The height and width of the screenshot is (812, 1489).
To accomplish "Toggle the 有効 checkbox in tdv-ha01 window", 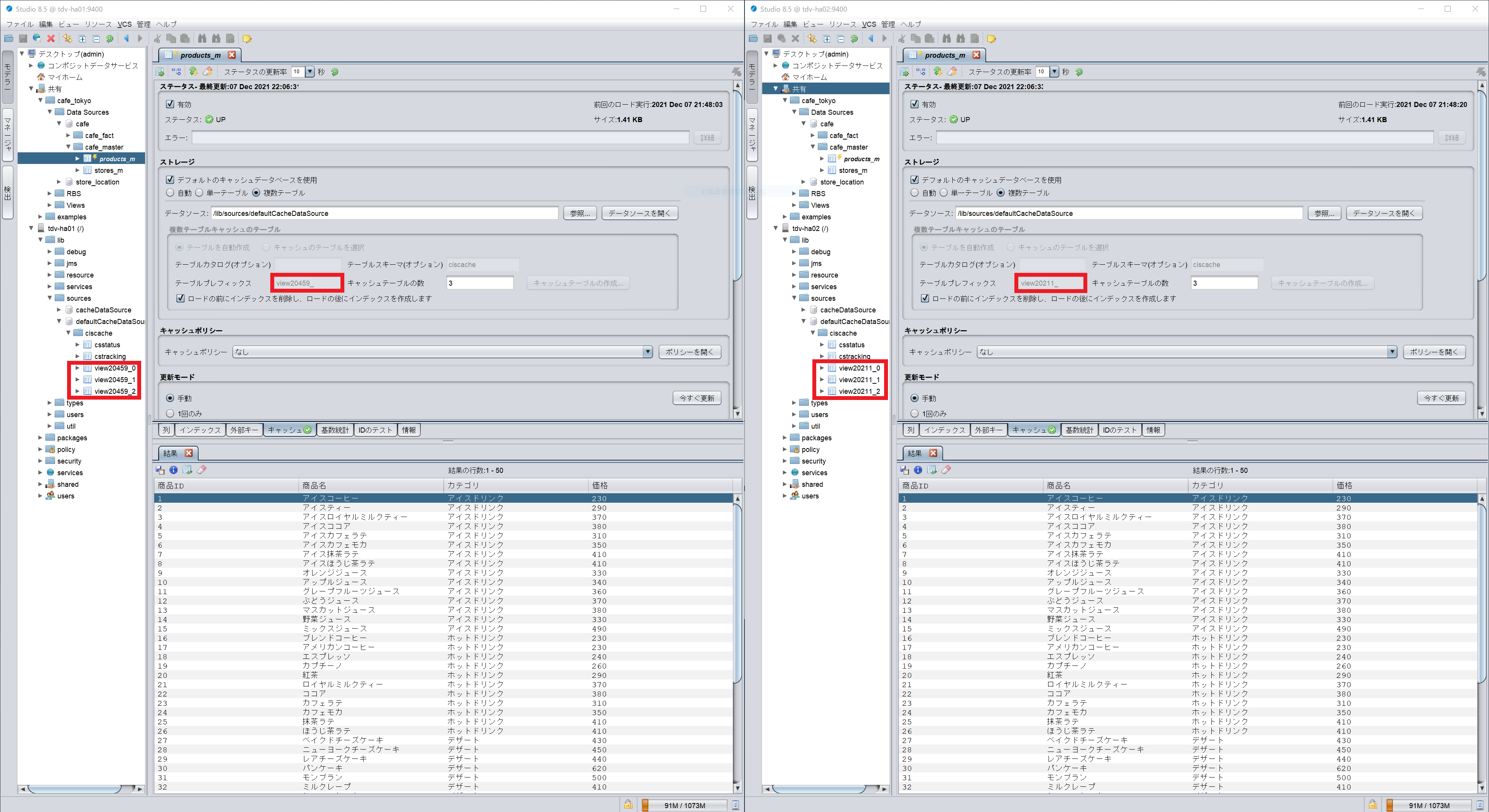I will click(x=170, y=104).
